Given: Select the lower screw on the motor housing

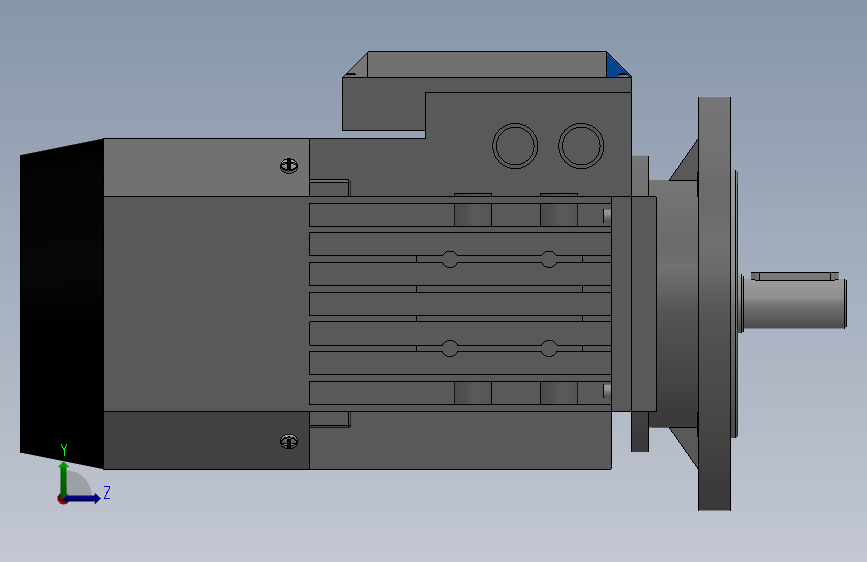Looking at the screenshot, I should click(x=289, y=441).
